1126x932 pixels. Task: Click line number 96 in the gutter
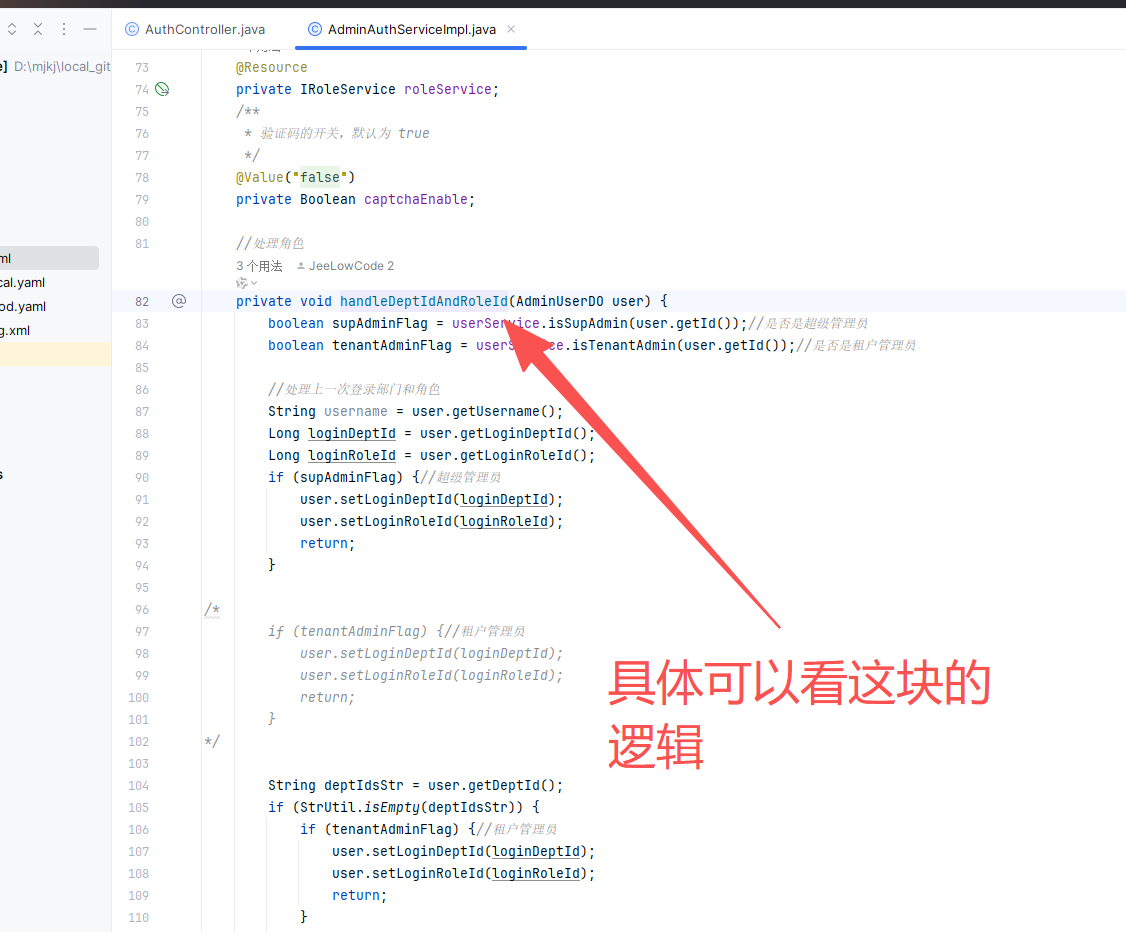tap(140, 609)
